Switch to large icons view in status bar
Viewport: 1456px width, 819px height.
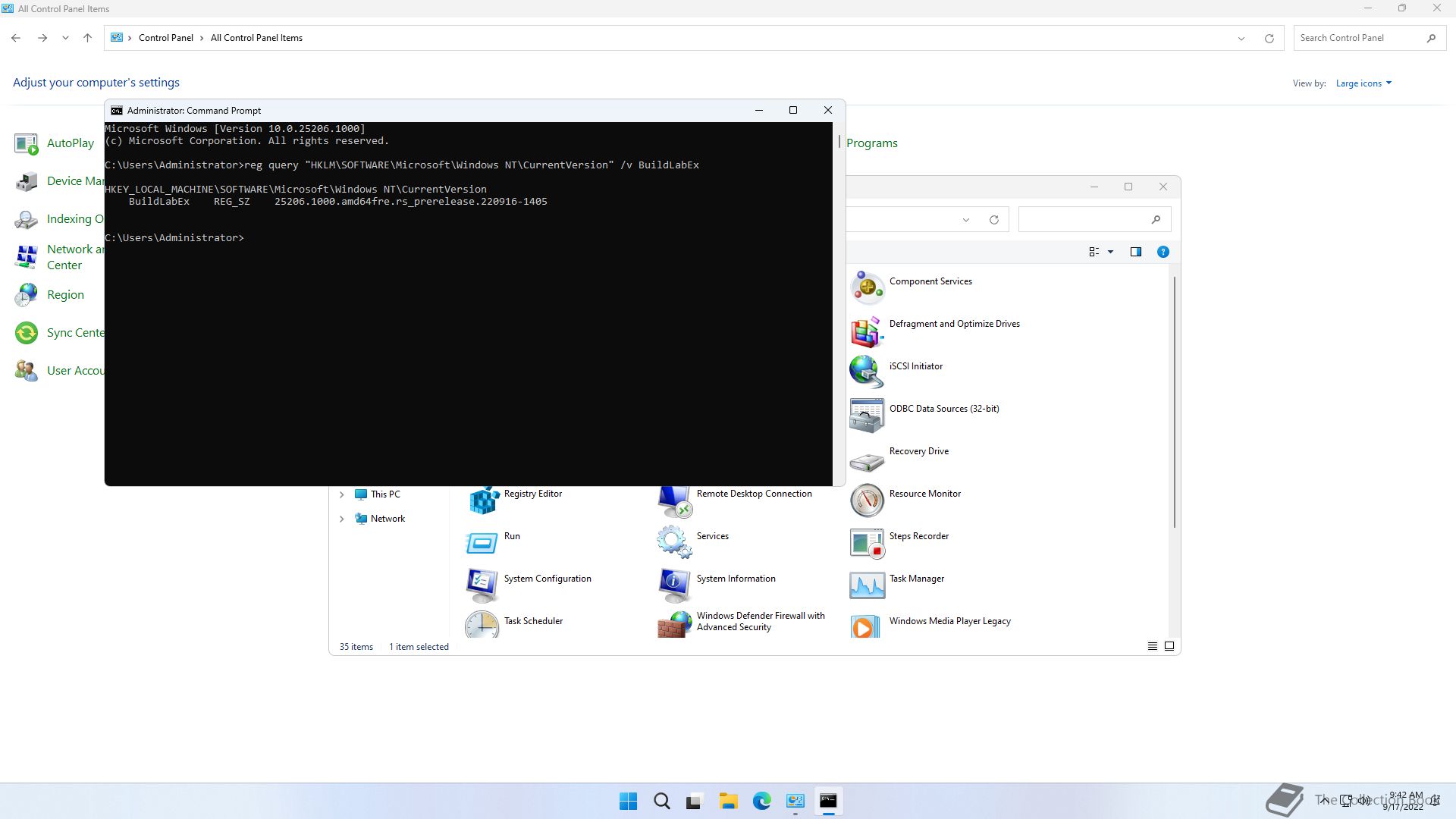(x=1169, y=646)
